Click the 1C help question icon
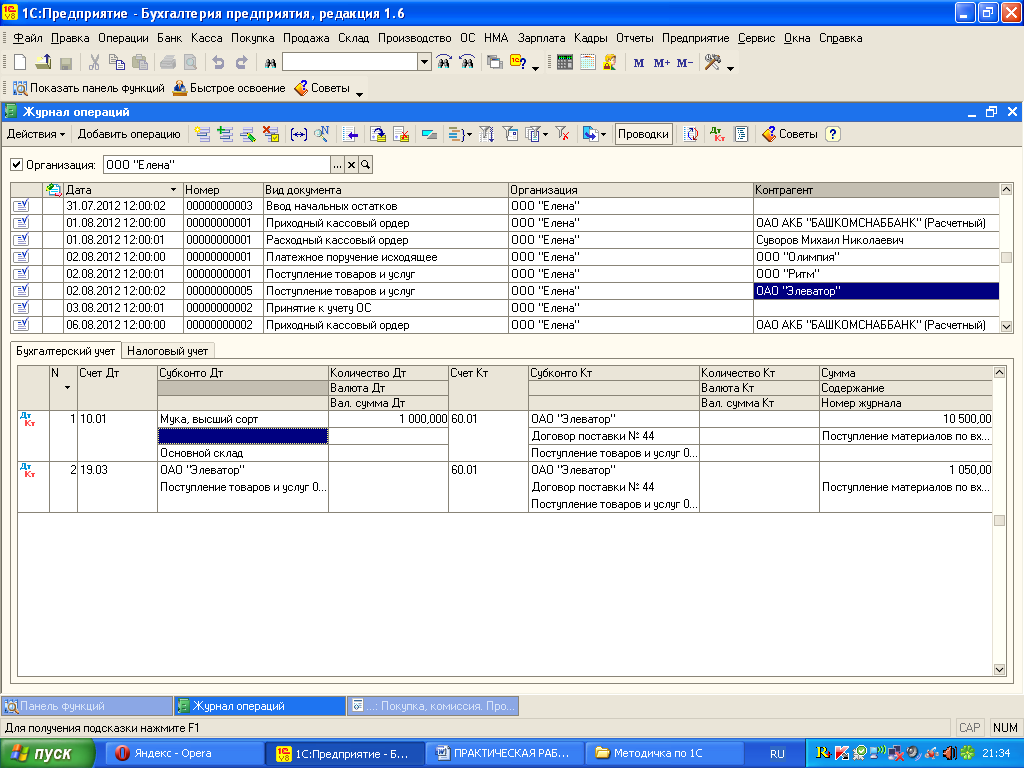Viewport: 1024px width, 768px height. click(519, 63)
